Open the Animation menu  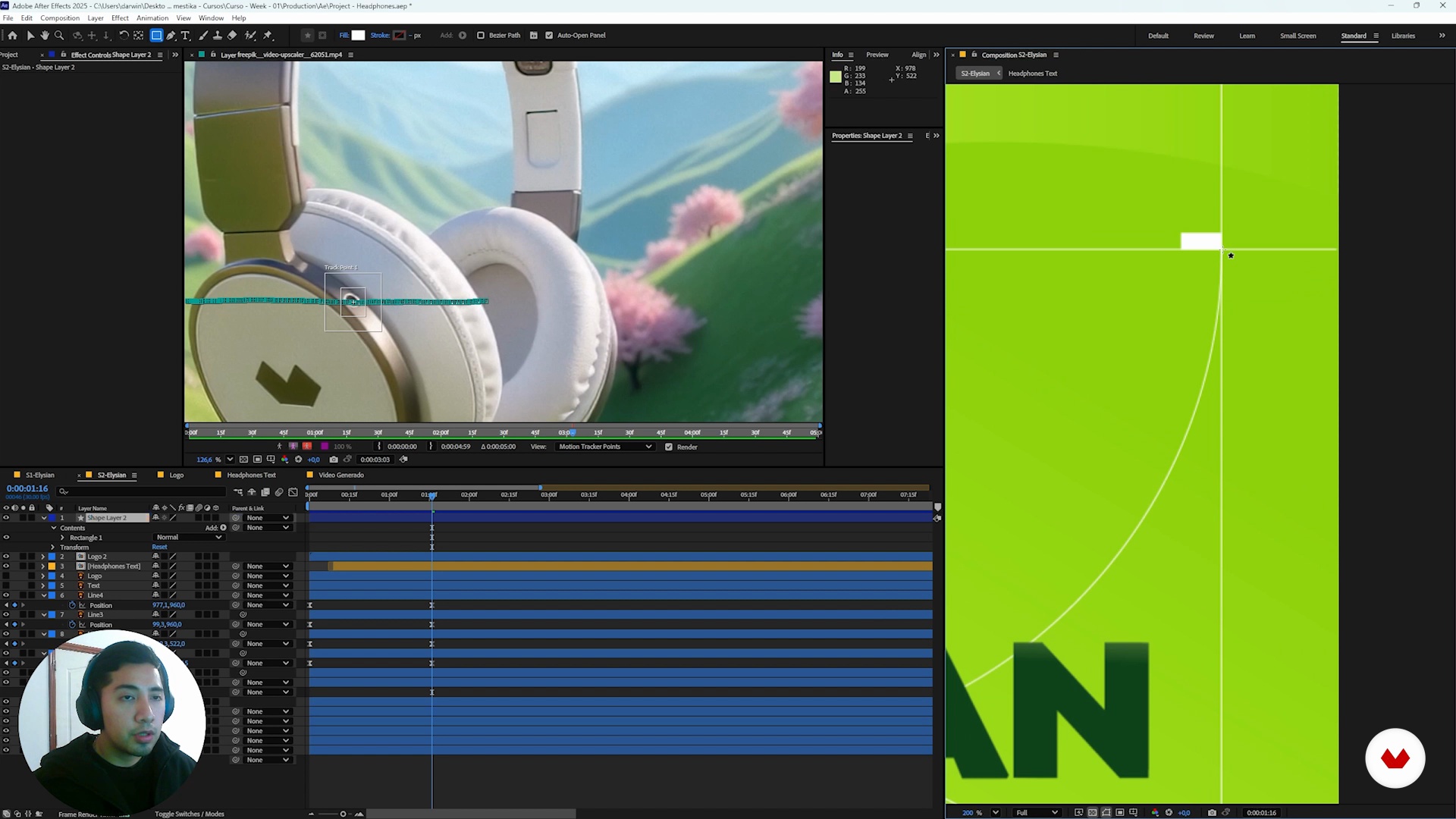coord(152,18)
